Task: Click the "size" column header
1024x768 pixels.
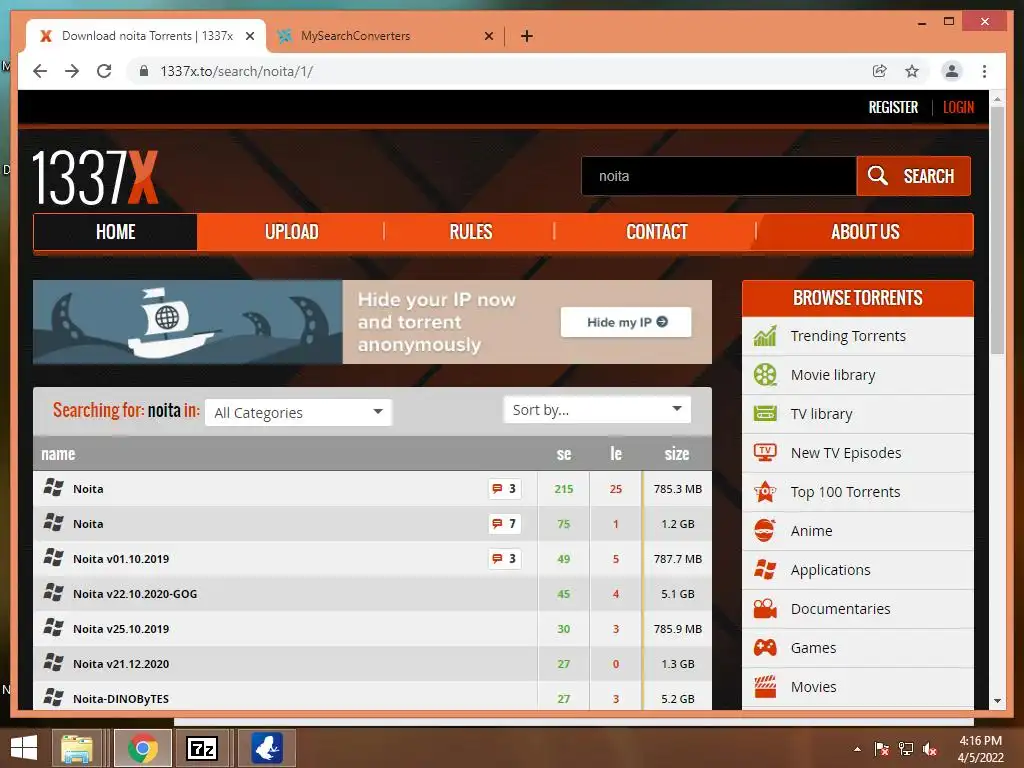Action: pos(677,454)
